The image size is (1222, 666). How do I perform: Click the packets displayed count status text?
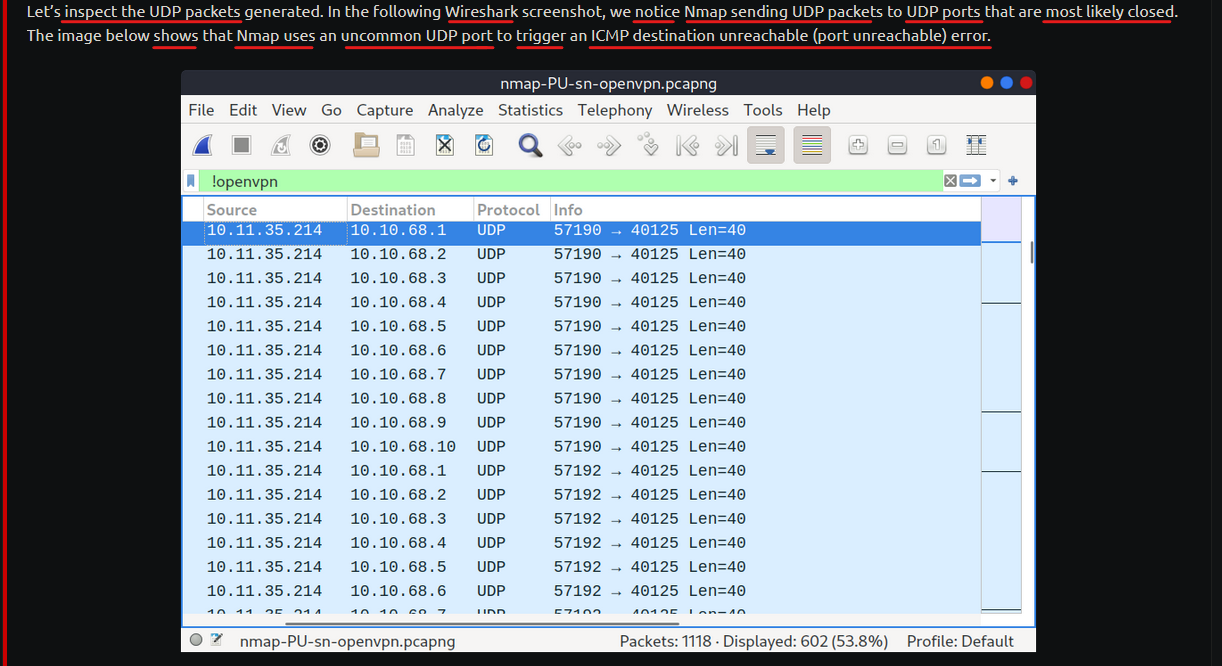pyautogui.click(x=754, y=641)
